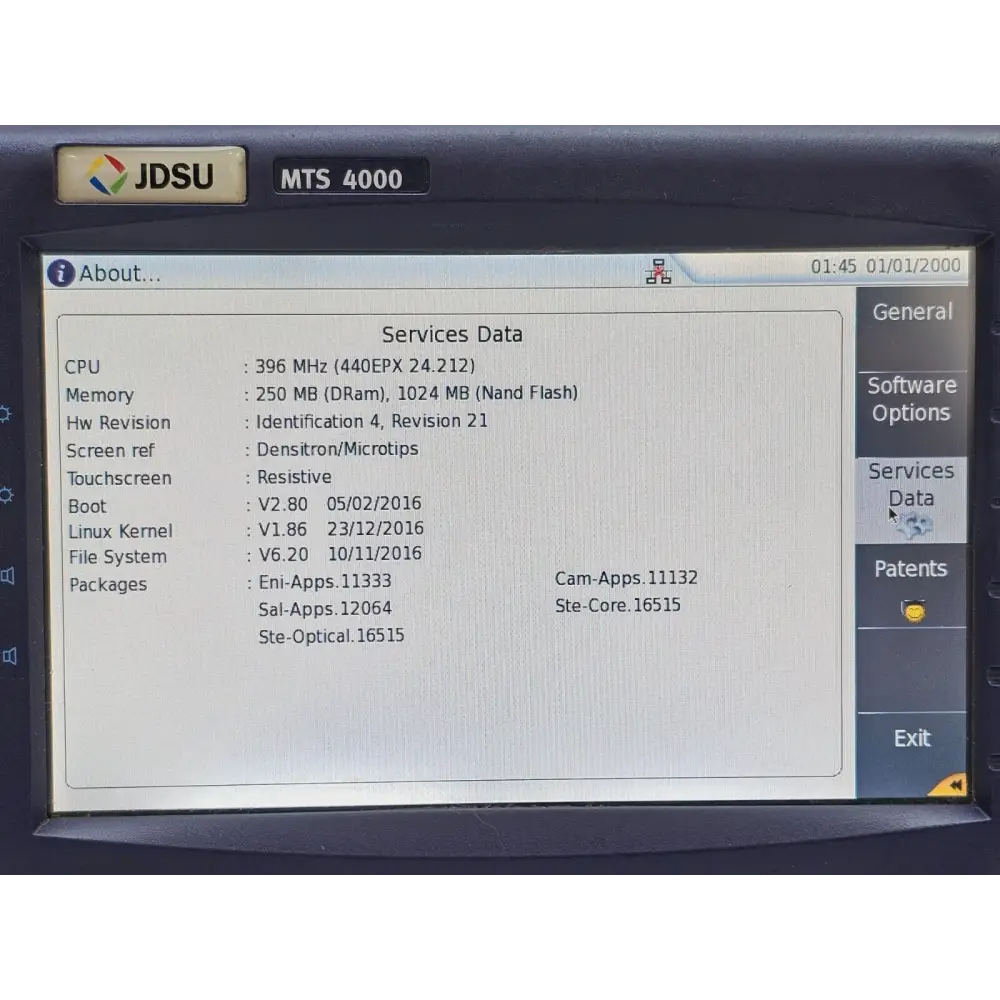Open Software Options

911,414
